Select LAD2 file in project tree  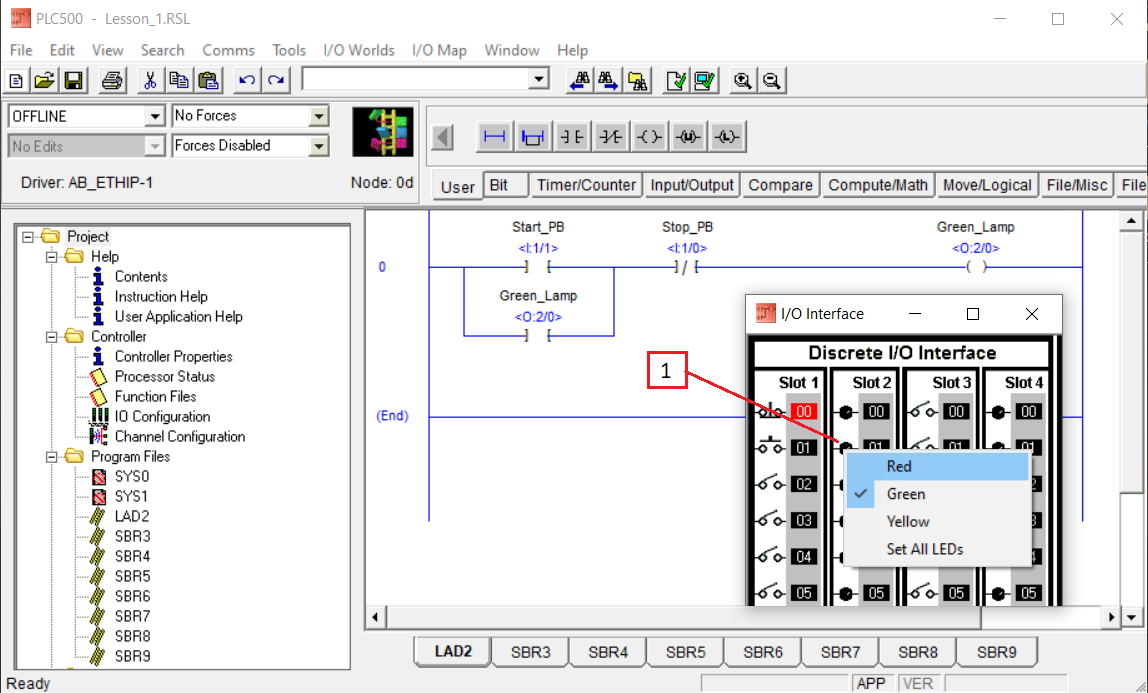tap(132, 517)
